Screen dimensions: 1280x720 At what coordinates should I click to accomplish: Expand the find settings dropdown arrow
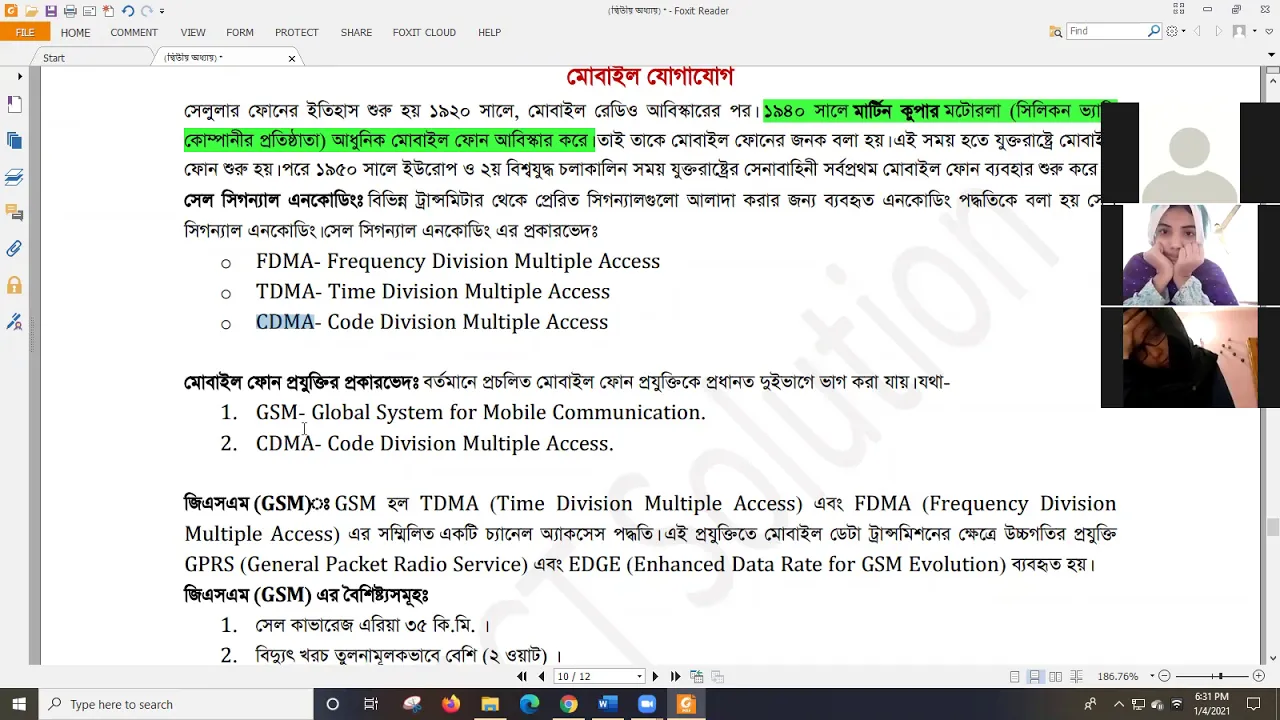pos(1183,32)
